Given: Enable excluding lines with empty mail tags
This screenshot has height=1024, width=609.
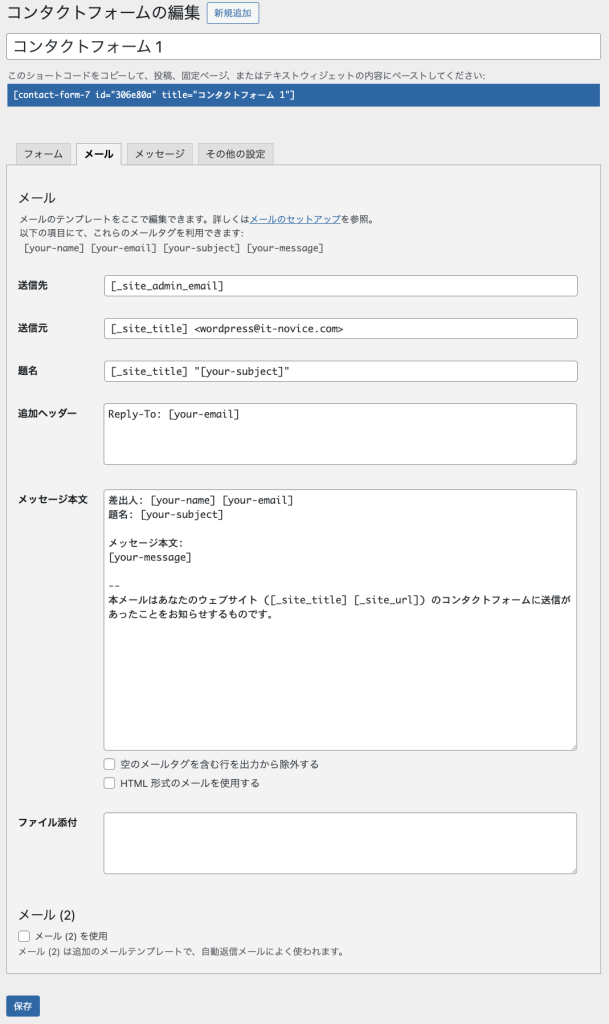Looking at the screenshot, I should pos(110,765).
